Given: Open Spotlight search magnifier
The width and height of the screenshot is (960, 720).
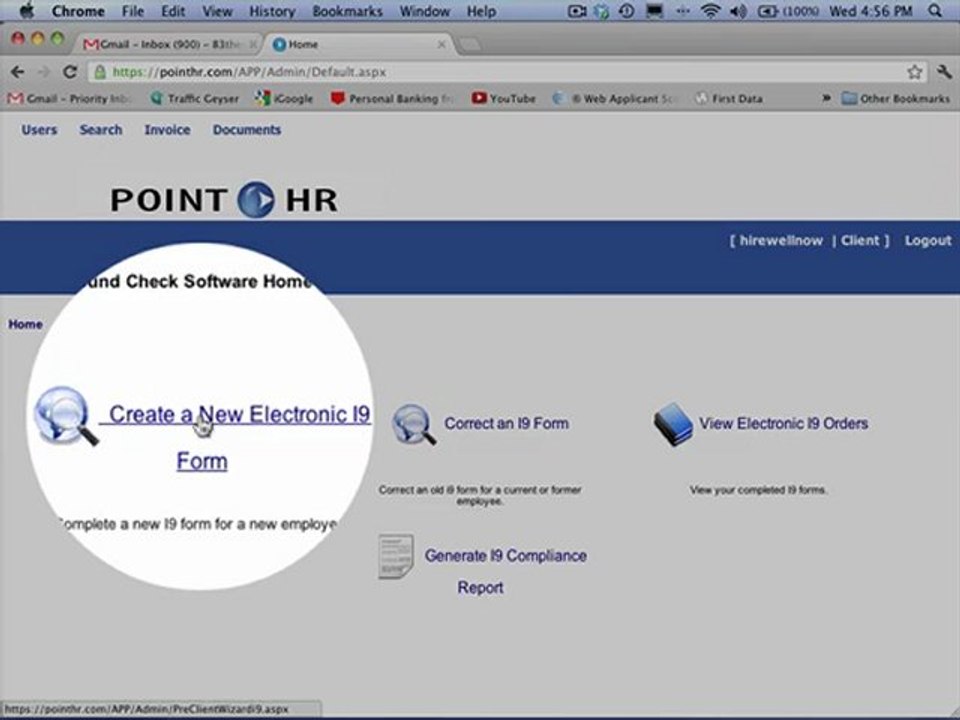Looking at the screenshot, I should (x=935, y=11).
